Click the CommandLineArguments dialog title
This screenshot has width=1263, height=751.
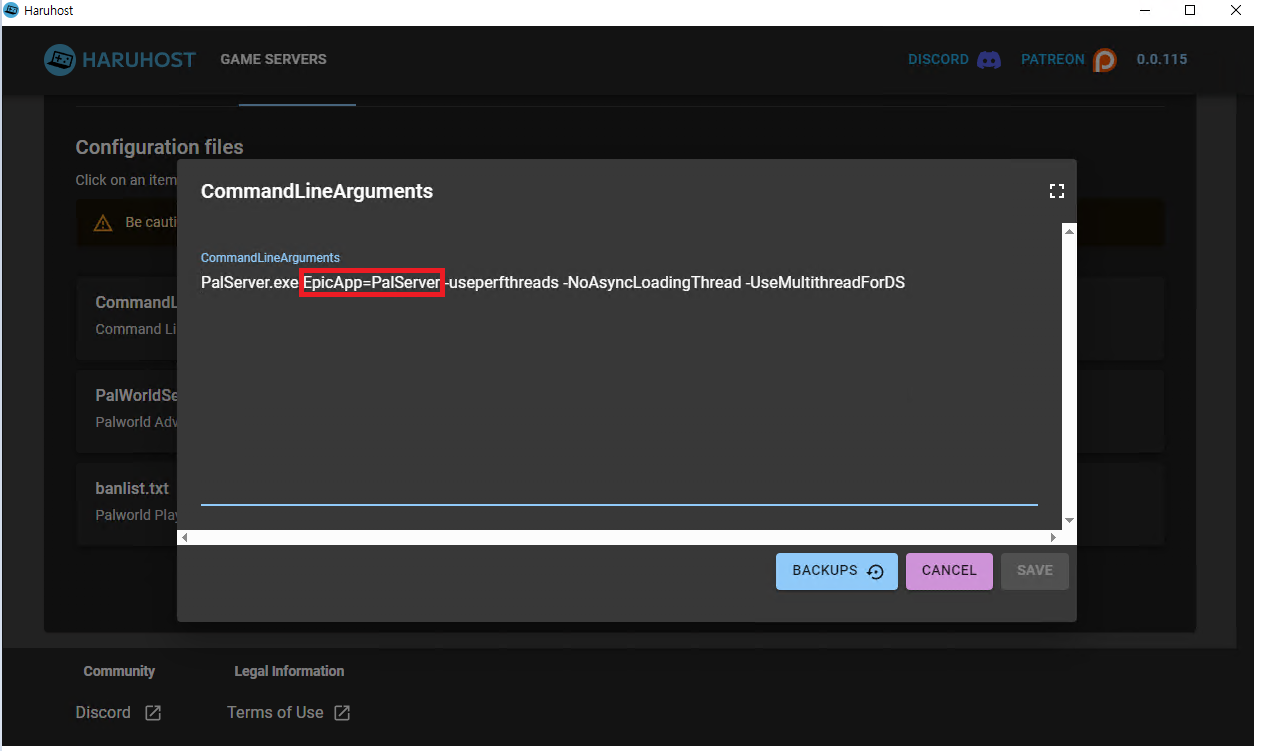(x=317, y=191)
